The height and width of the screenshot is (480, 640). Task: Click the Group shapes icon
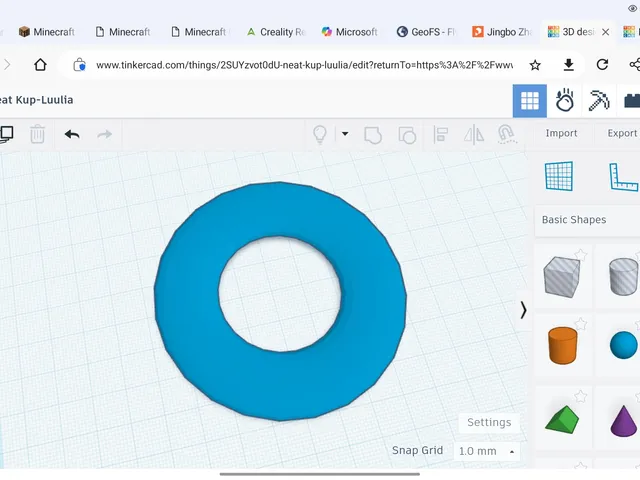pos(373,135)
